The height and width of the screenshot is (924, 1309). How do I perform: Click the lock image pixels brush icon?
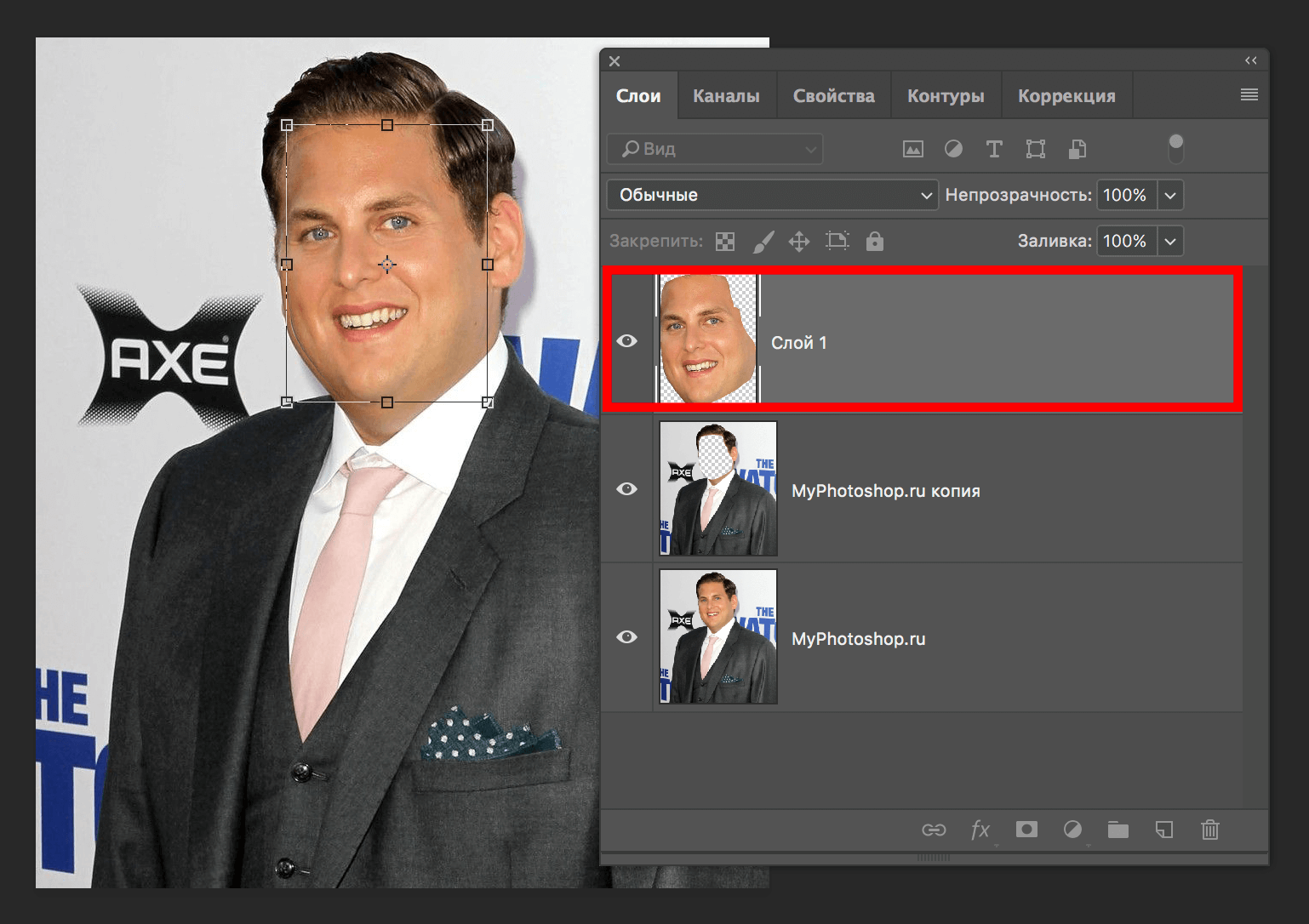[x=763, y=242]
